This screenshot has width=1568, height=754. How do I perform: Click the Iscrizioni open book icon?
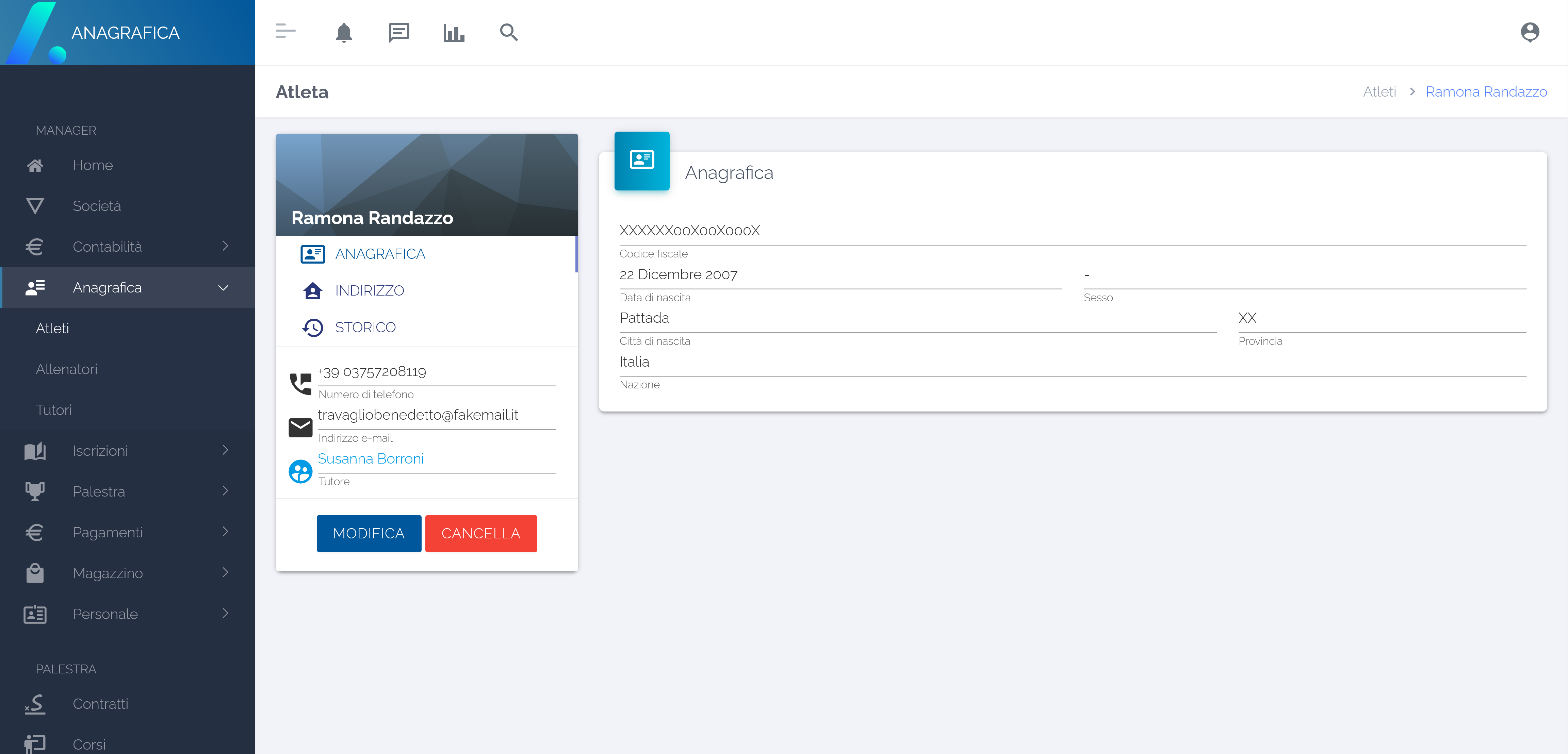[x=35, y=451]
